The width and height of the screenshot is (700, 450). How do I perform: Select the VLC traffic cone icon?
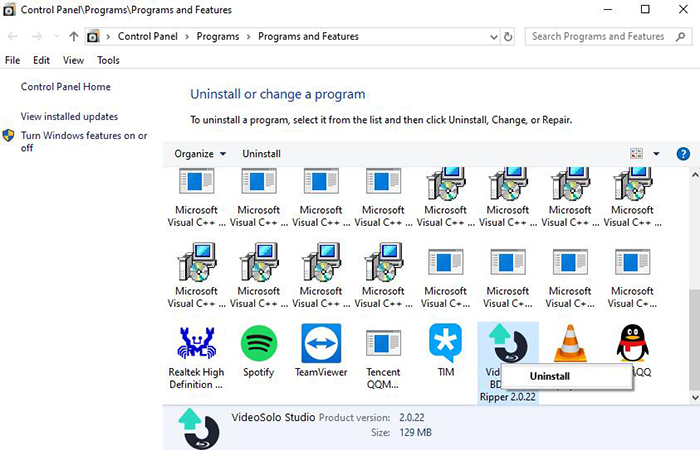coord(570,343)
